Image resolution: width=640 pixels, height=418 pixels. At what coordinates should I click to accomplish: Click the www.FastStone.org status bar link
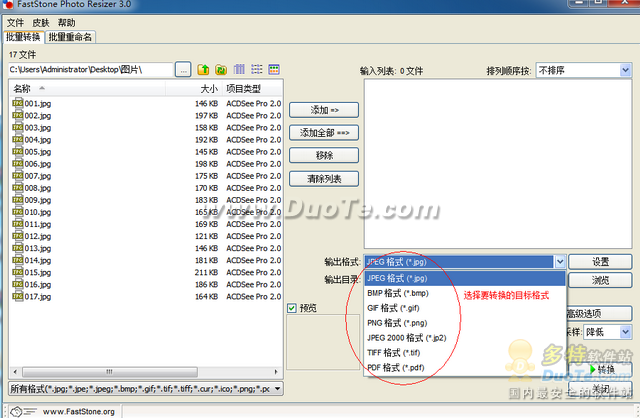click(78, 411)
